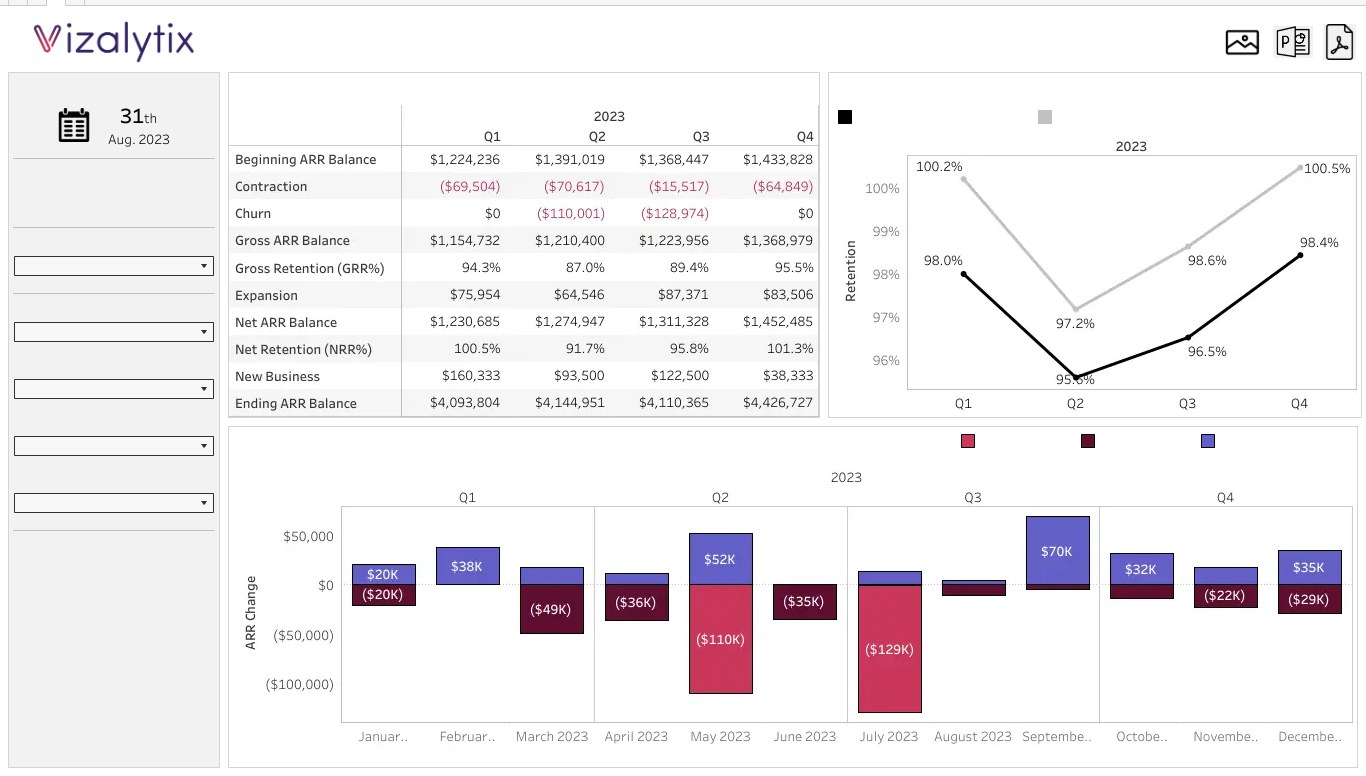Click the Q3 column header in the table

click(x=701, y=136)
